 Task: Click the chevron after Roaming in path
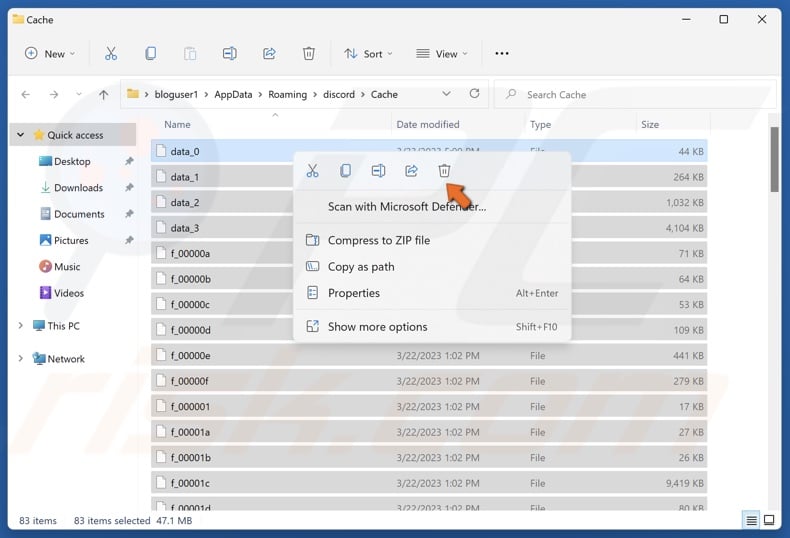(315, 94)
